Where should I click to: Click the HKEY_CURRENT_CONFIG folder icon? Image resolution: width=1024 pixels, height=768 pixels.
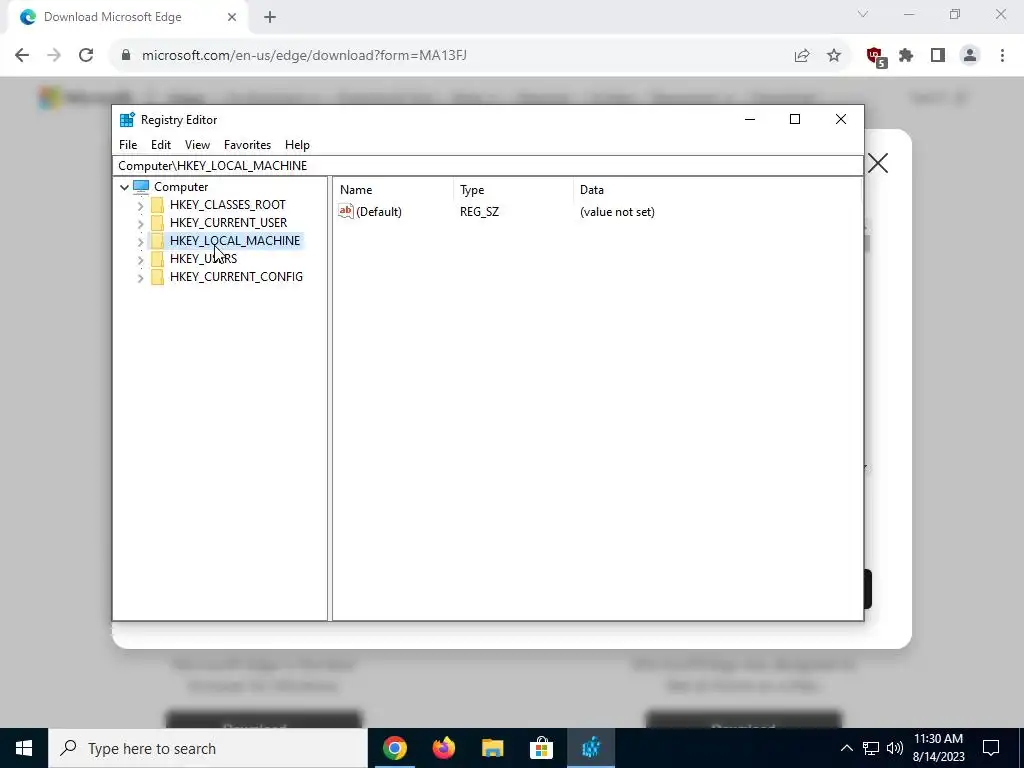click(157, 277)
